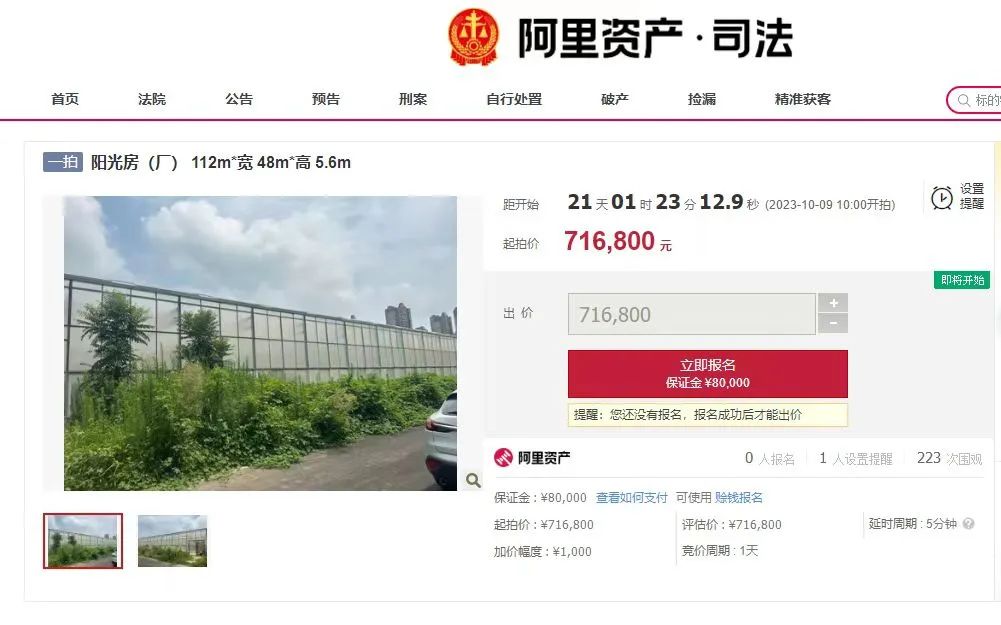Select the 捡漏 navigation item
1001x625 pixels.
702,99
